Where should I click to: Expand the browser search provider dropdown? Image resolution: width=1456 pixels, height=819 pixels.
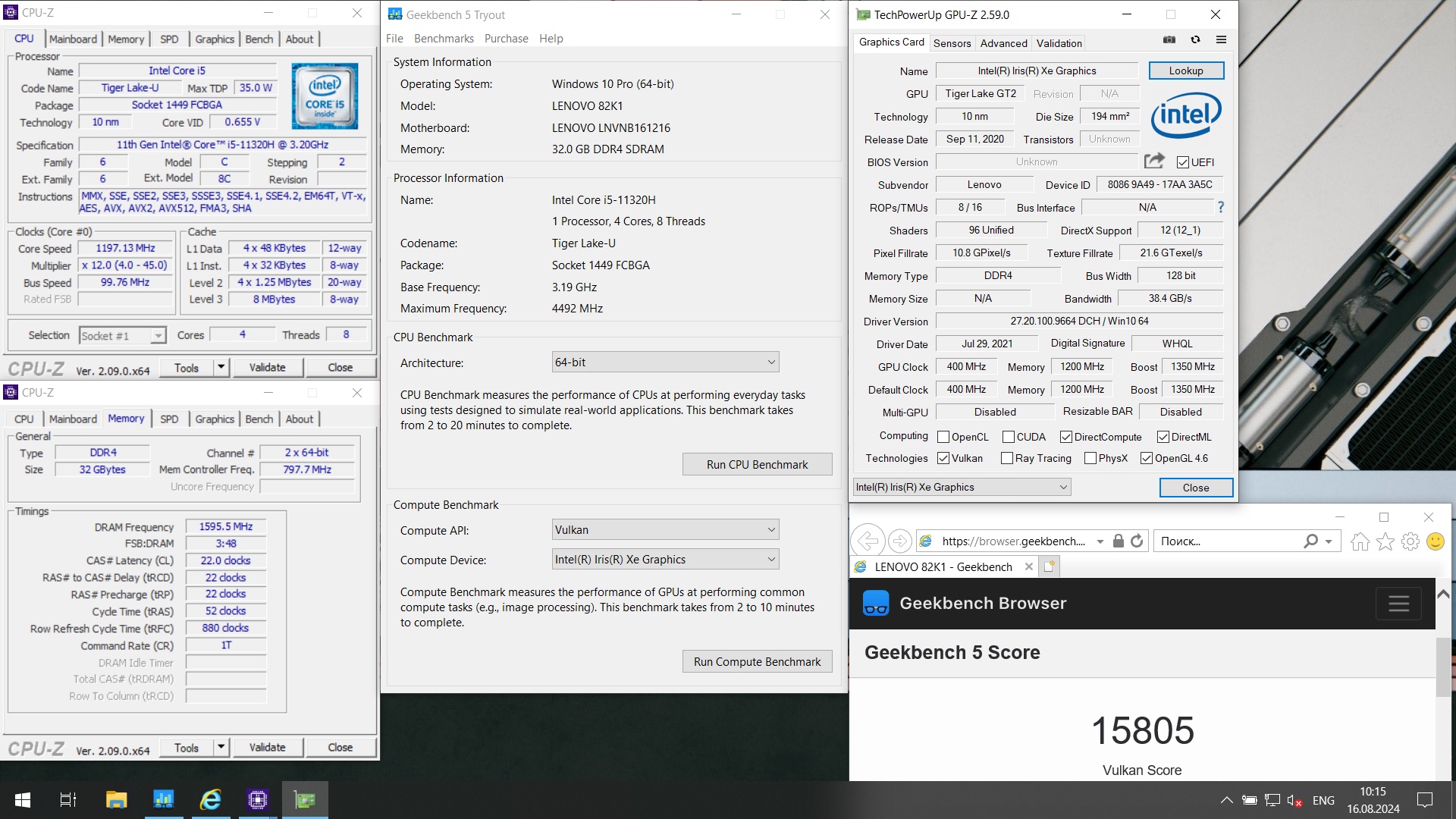click(x=1328, y=541)
